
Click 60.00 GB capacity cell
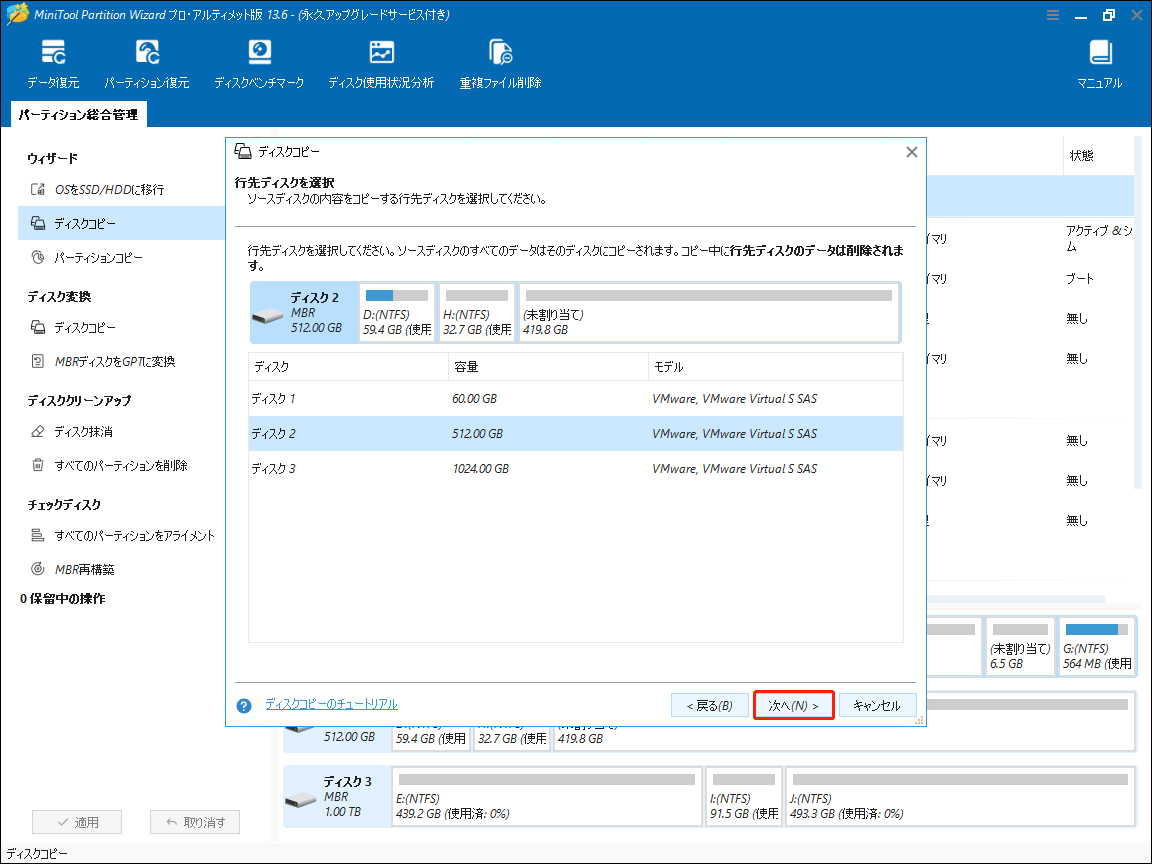point(475,399)
